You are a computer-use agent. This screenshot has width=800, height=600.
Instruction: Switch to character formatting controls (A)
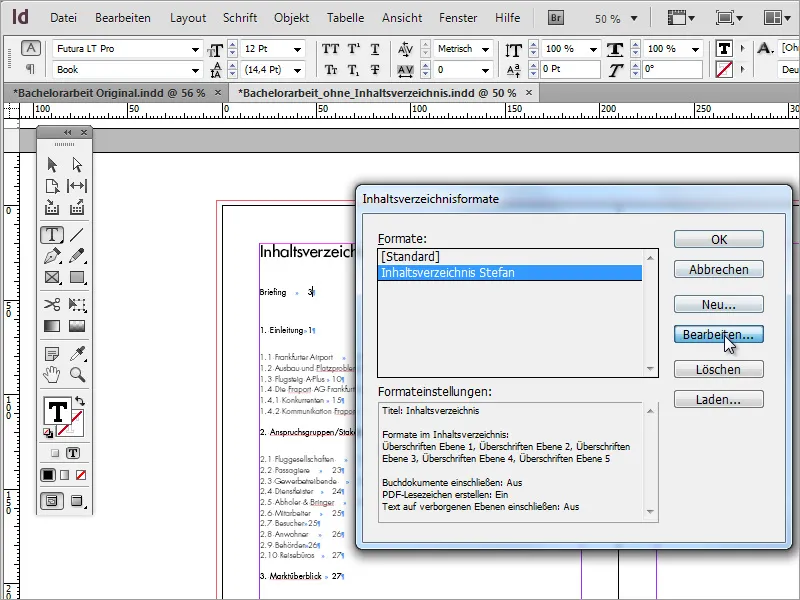pyautogui.click(x=31, y=48)
